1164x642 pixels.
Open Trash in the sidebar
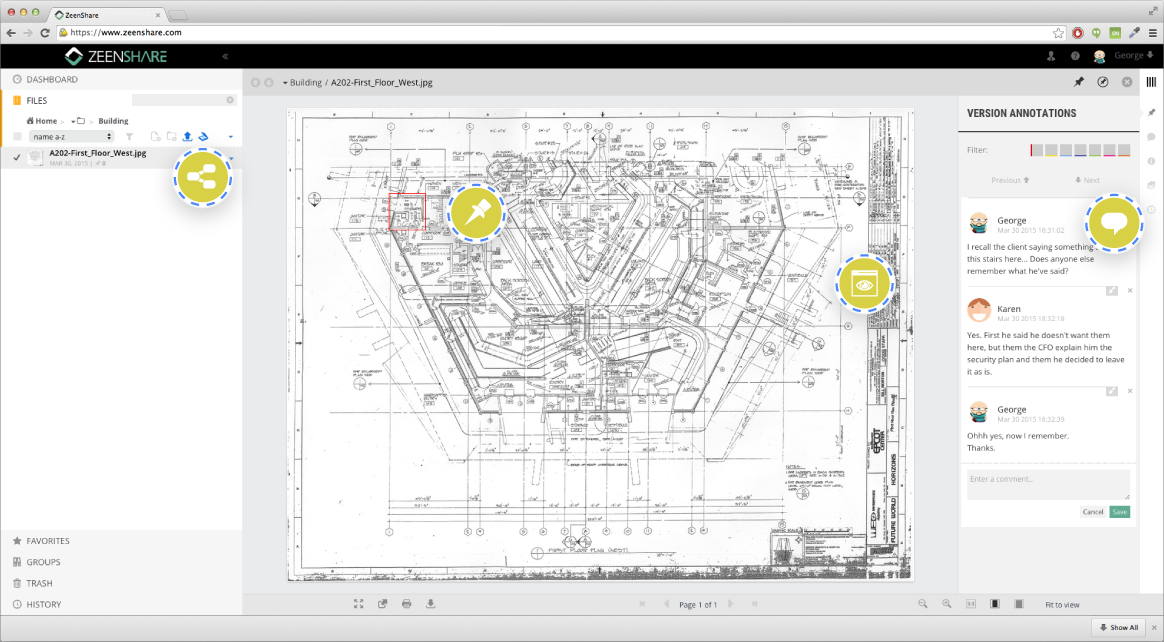pos(39,583)
